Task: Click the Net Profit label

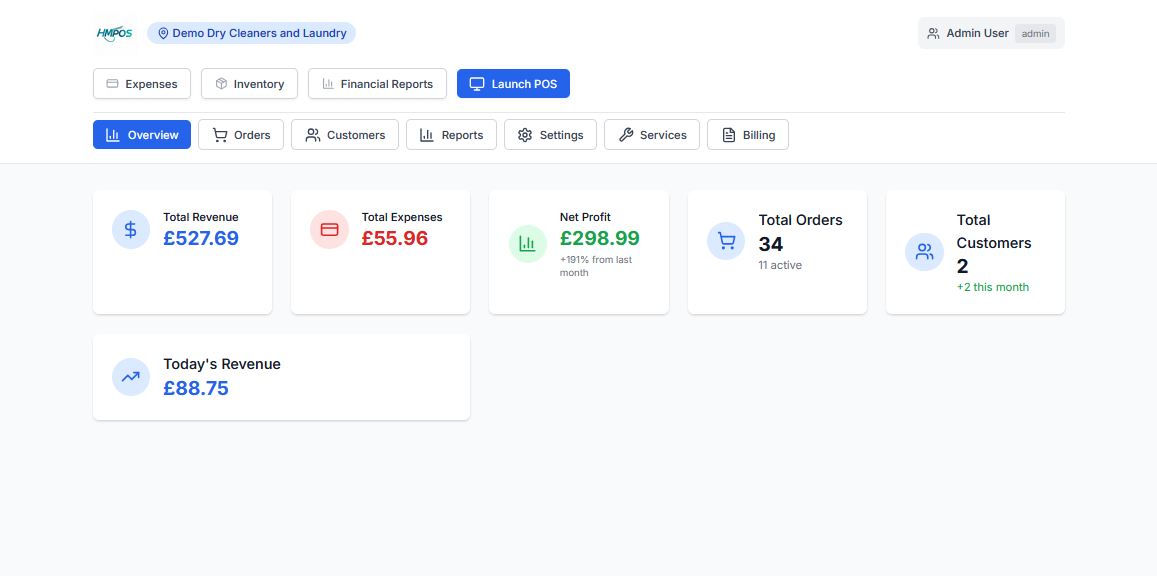Action: pyautogui.click(x=585, y=217)
